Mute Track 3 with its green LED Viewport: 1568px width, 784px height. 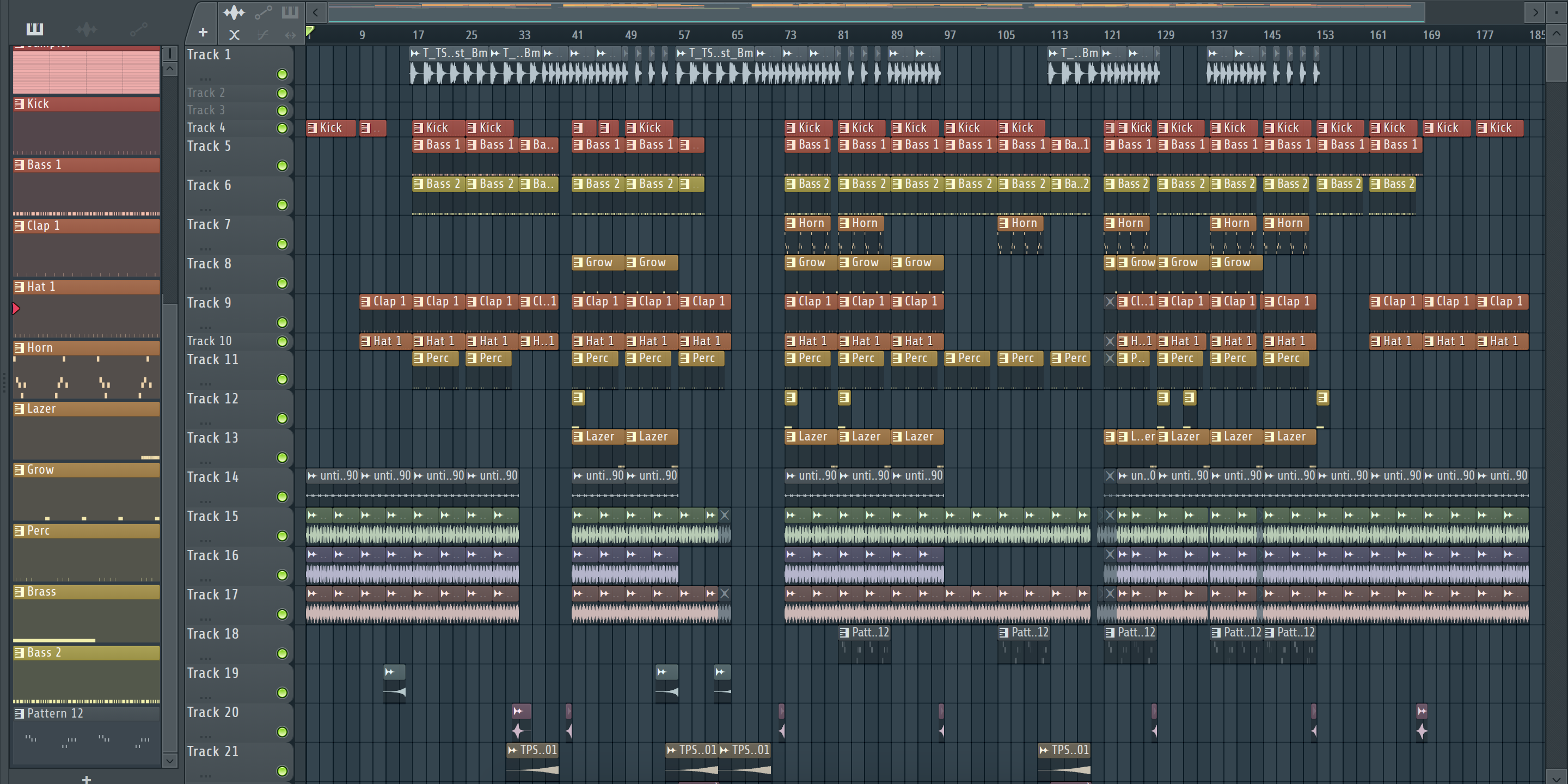pyautogui.click(x=282, y=111)
